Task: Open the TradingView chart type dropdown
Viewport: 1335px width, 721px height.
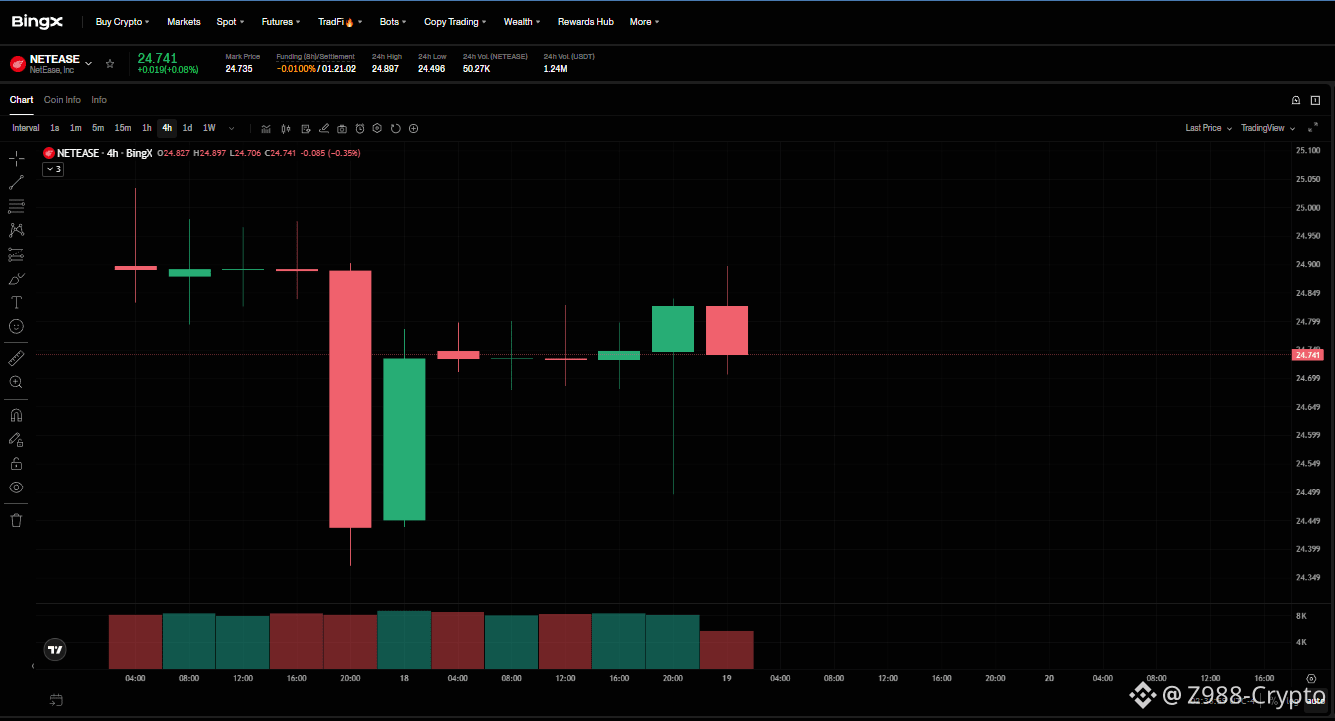Action: click(x=1268, y=128)
